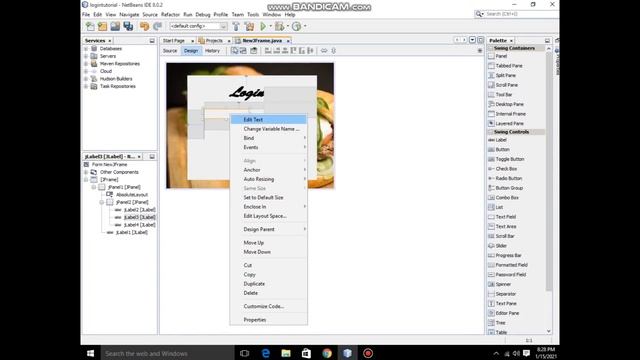Screen dimensions: 640x360
Task: Pick Progress Bar from the Palette
Action: tap(505, 256)
